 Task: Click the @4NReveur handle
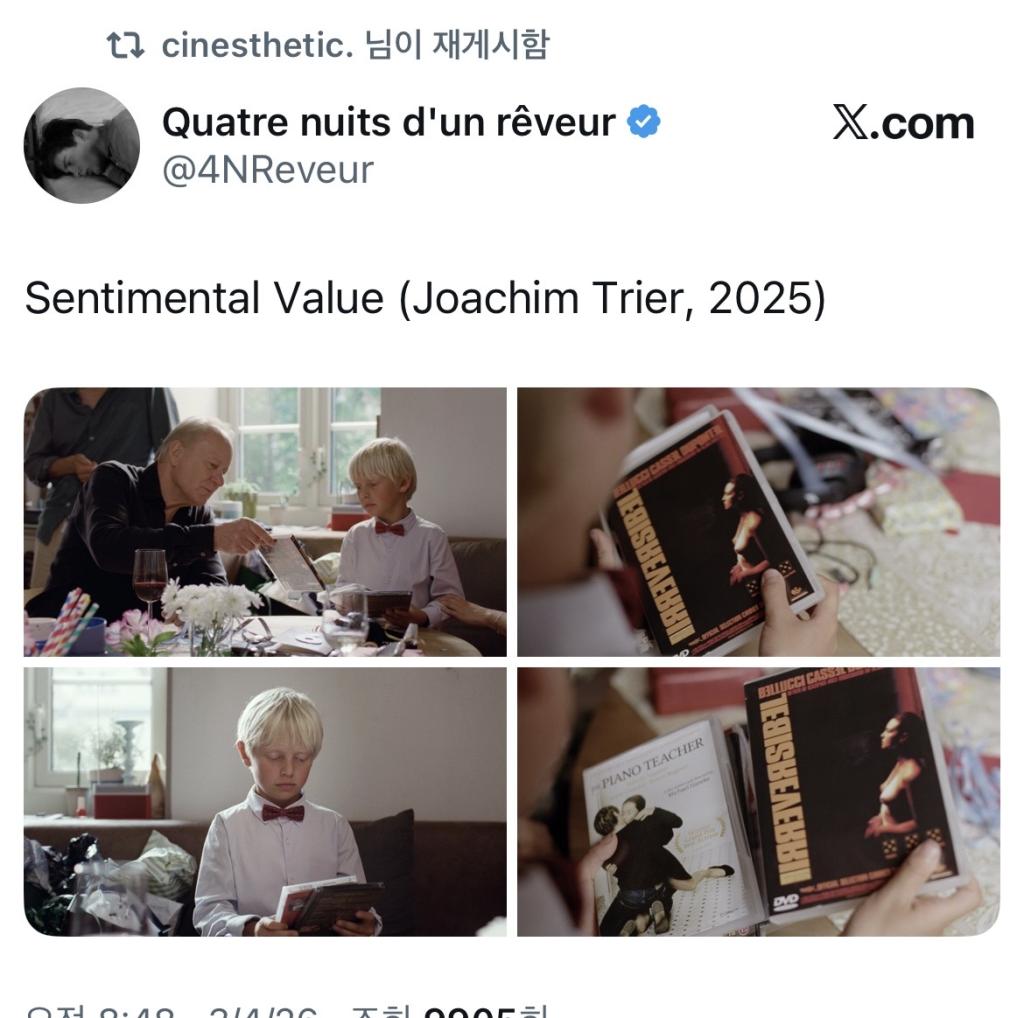(x=268, y=170)
